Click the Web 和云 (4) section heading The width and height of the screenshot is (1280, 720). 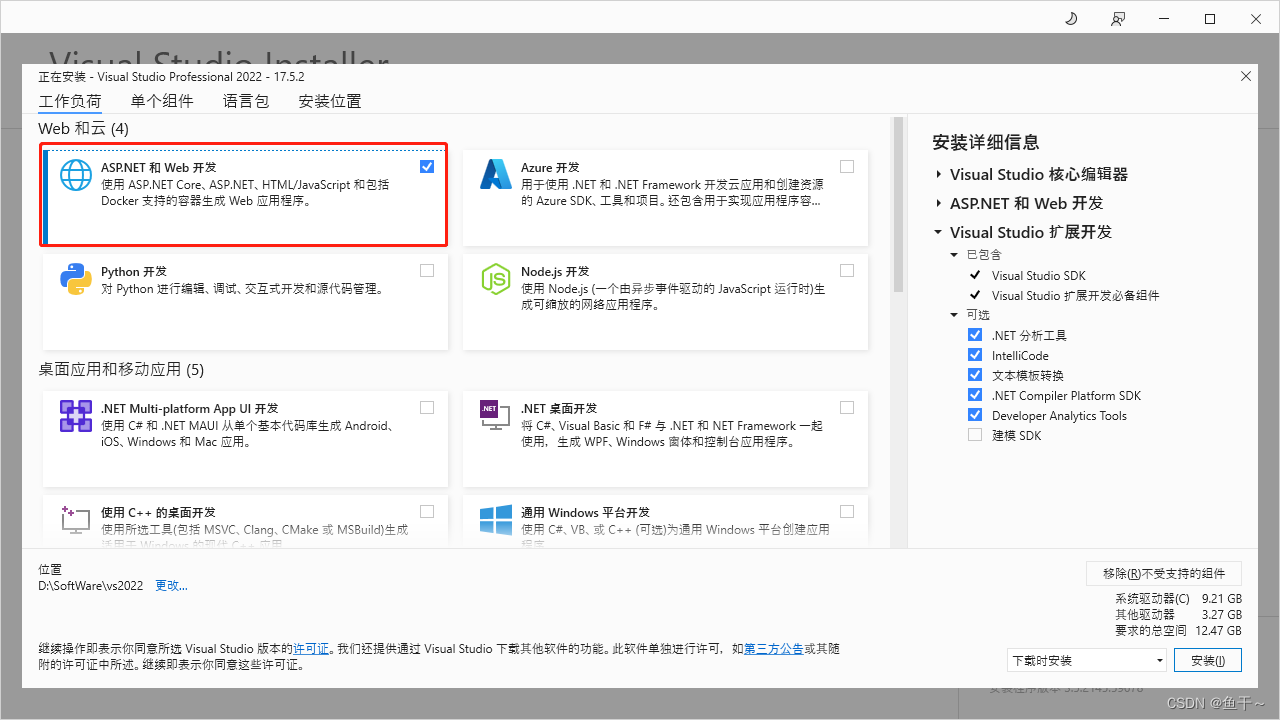tap(84, 129)
